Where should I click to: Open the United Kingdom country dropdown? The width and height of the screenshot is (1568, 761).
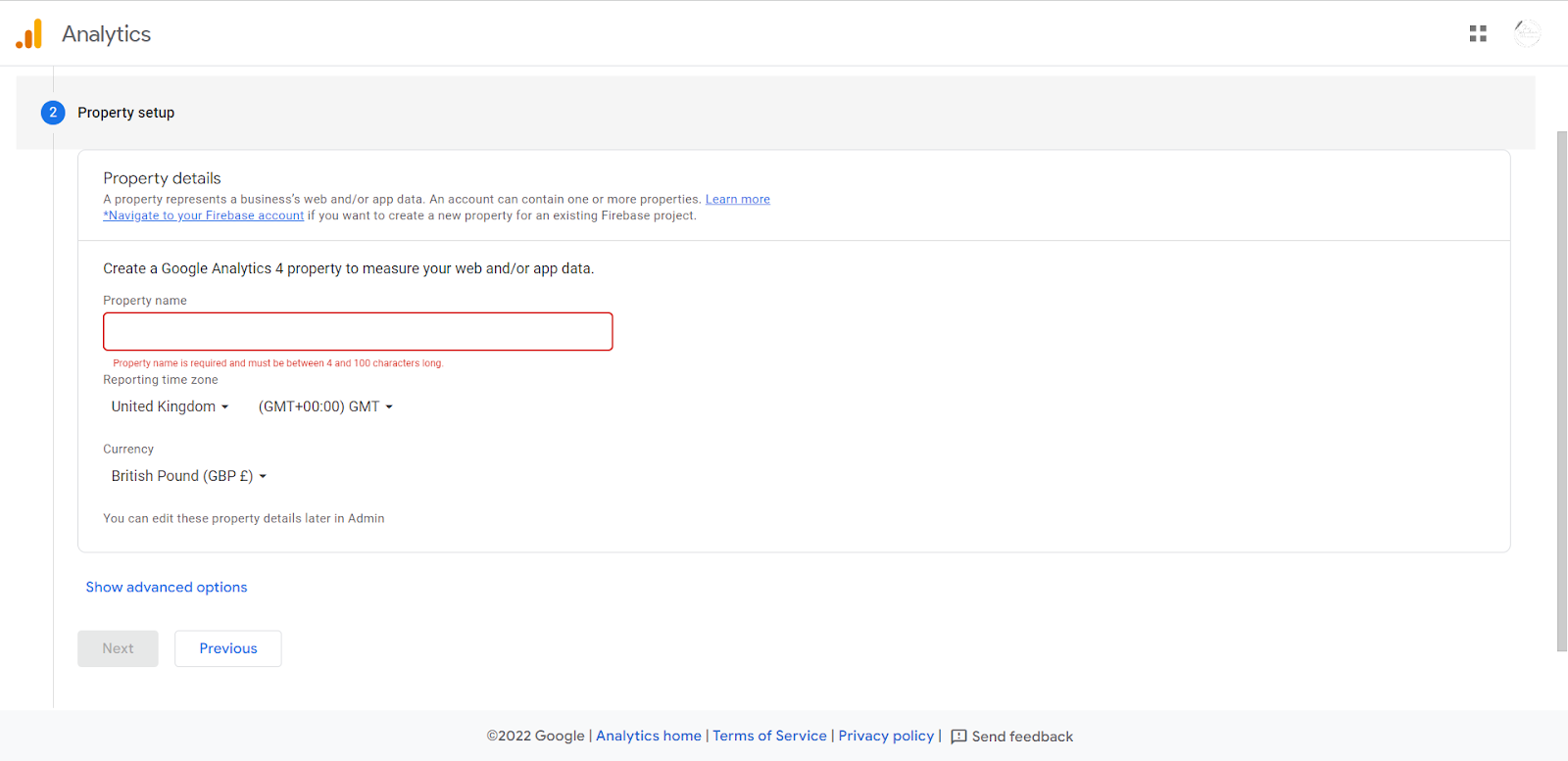pyautogui.click(x=170, y=406)
